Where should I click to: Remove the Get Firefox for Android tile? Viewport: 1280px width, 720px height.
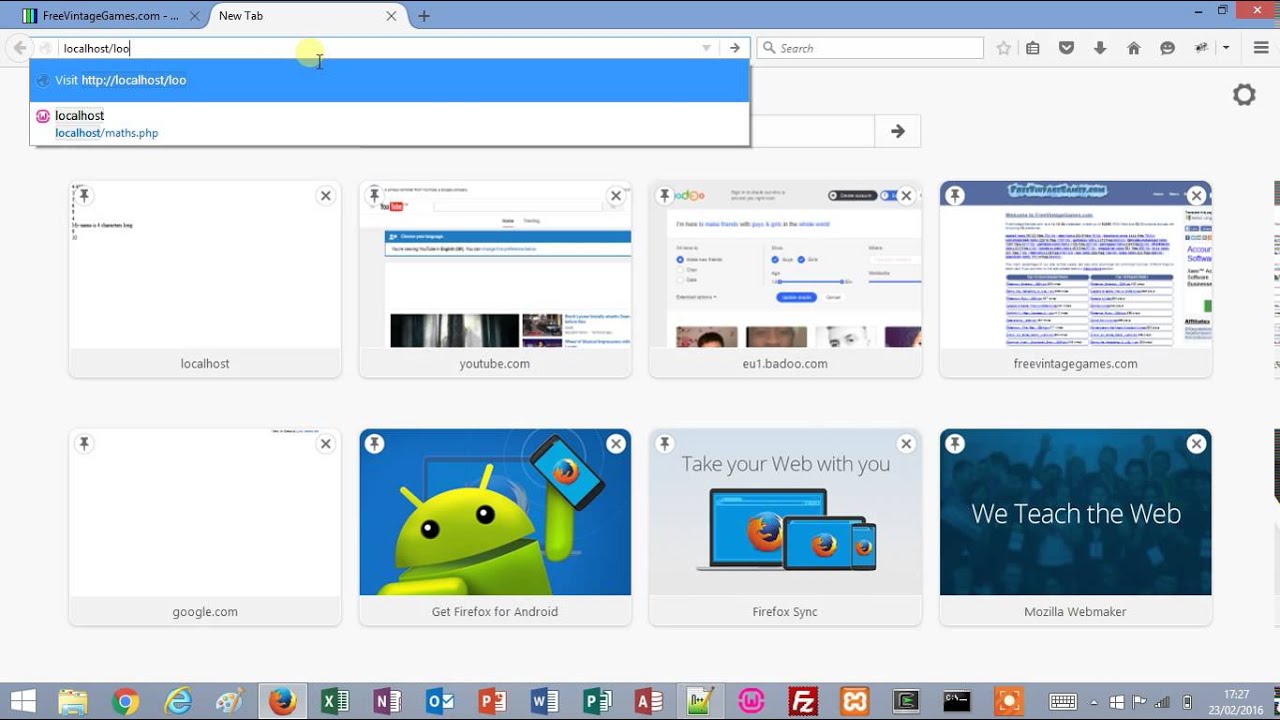point(616,444)
